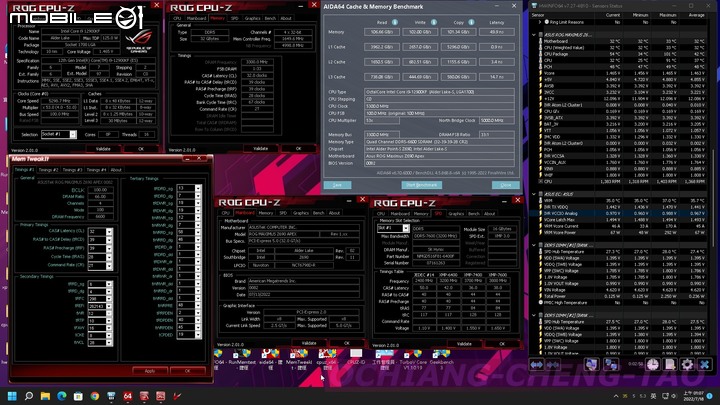The image size is (720, 405).
Task: Open CAS# Latency (CL) dropdown in MemTweakIt
Action: pyautogui.click(x=109, y=231)
